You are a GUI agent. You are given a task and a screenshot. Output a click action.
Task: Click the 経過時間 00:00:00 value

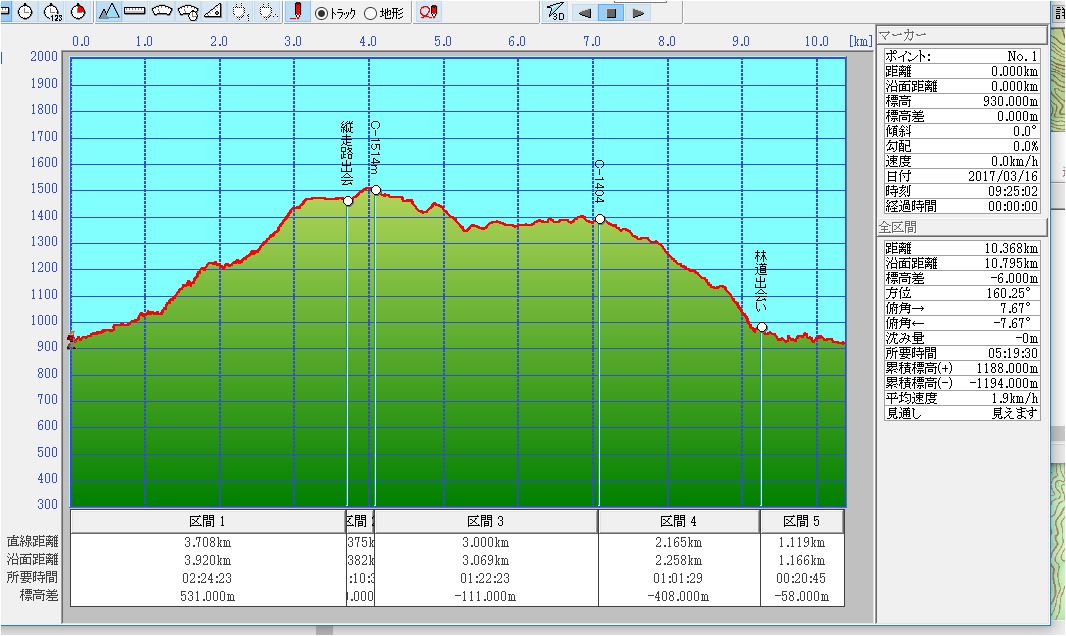[1012, 206]
